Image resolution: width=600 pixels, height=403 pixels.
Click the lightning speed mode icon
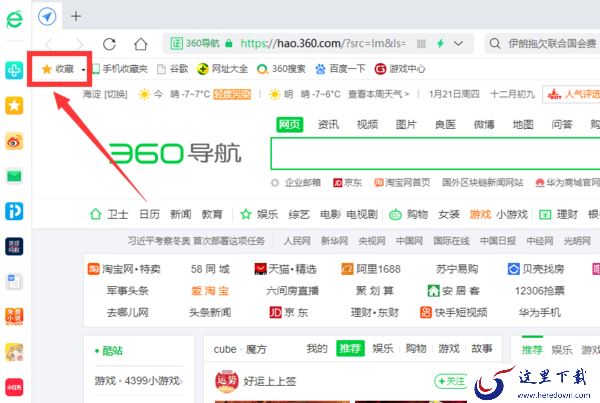click(440, 43)
